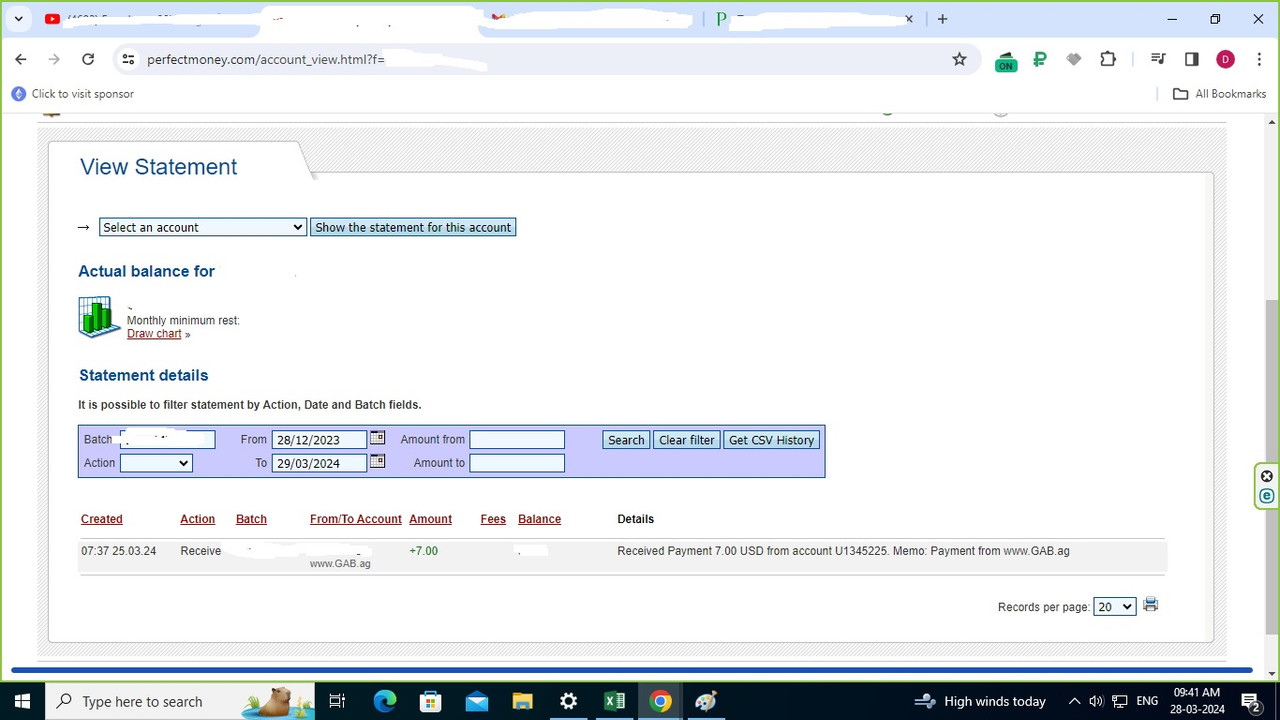This screenshot has width=1280, height=720.
Task: Open the Windows Start menu
Action: [x=22, y=701]
